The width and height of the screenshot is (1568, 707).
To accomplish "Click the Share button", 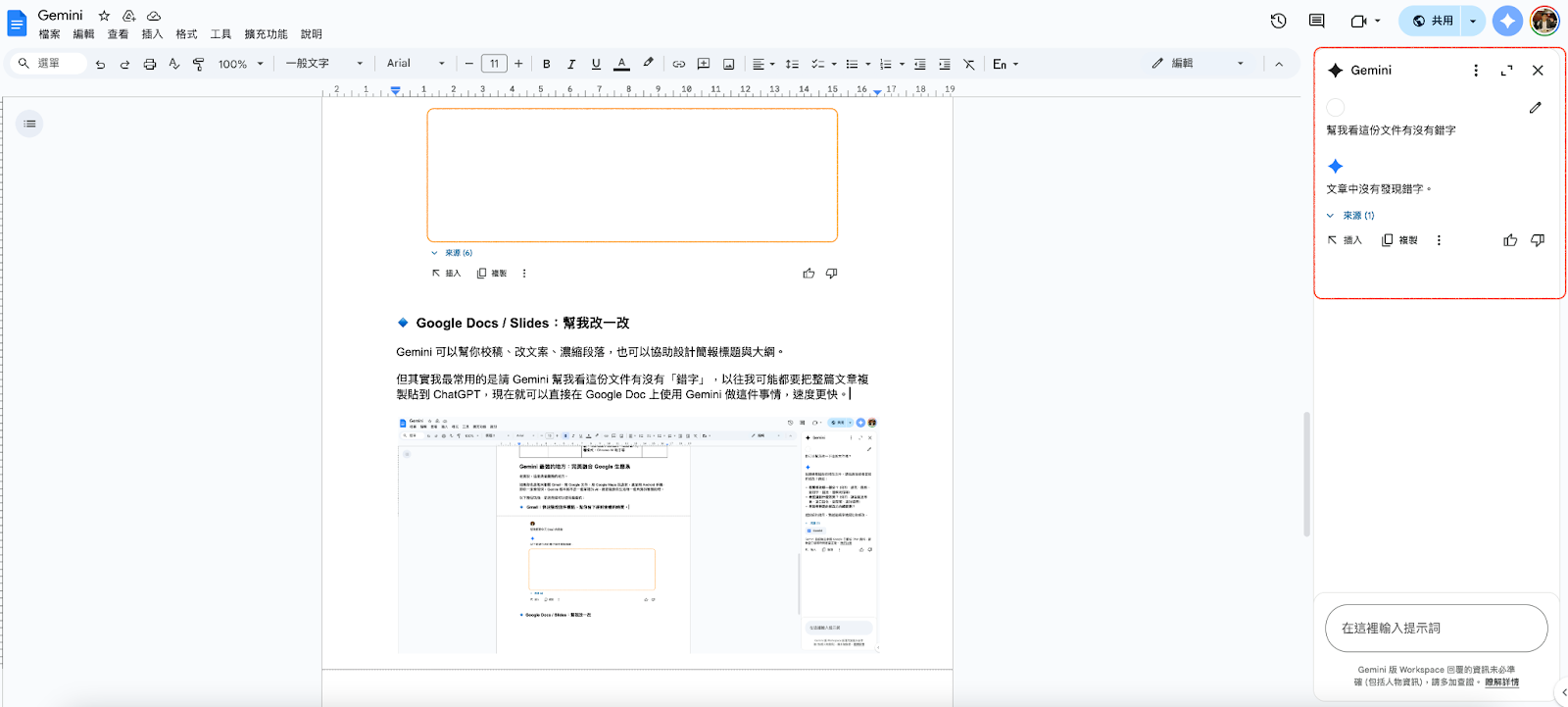I will coord(1432,21).
